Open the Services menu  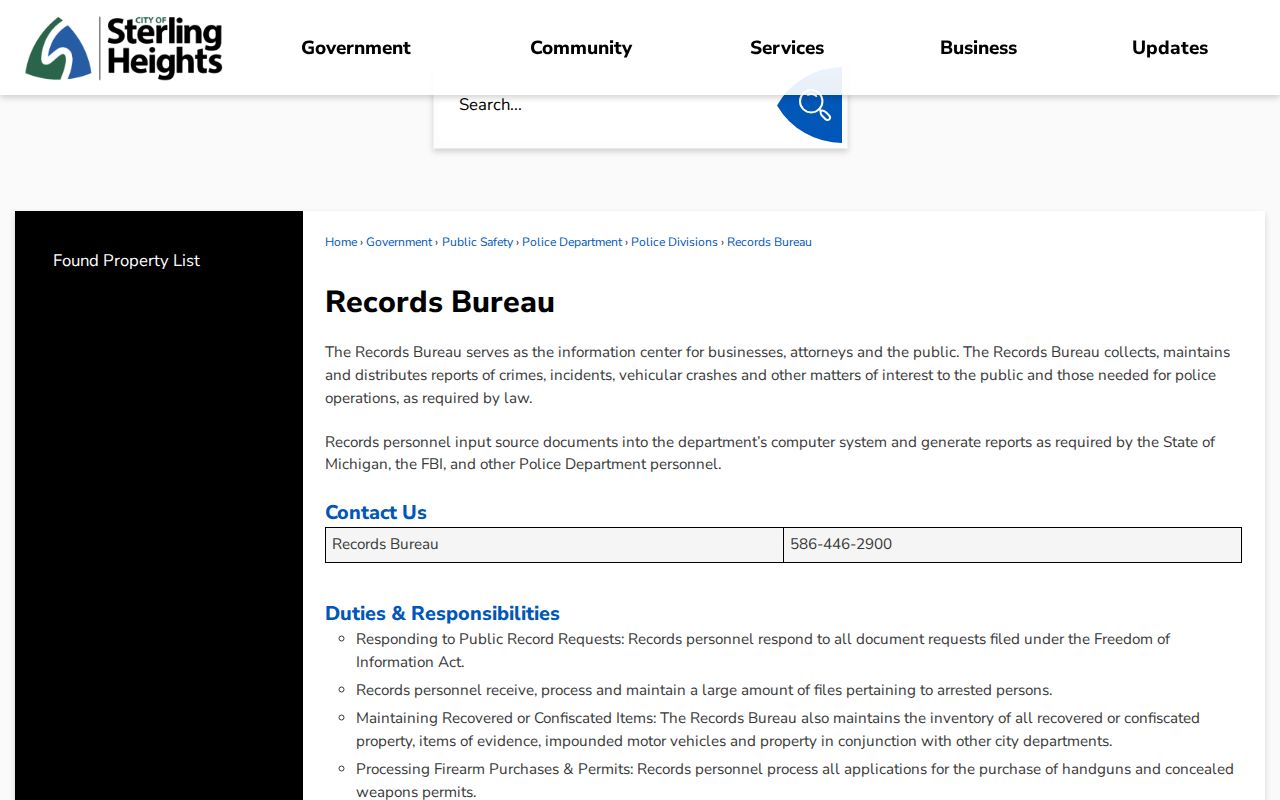tap(787, 48)
